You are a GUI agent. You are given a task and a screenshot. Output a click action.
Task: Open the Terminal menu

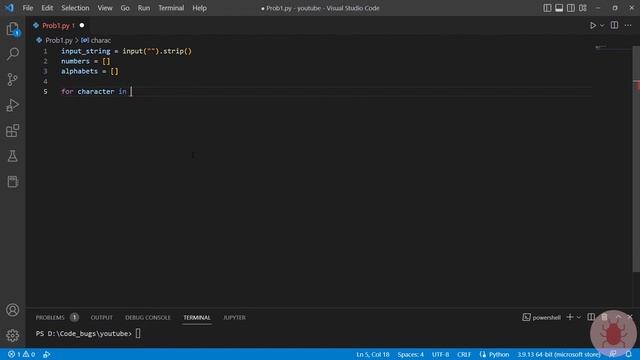click(x=171, y=8)
